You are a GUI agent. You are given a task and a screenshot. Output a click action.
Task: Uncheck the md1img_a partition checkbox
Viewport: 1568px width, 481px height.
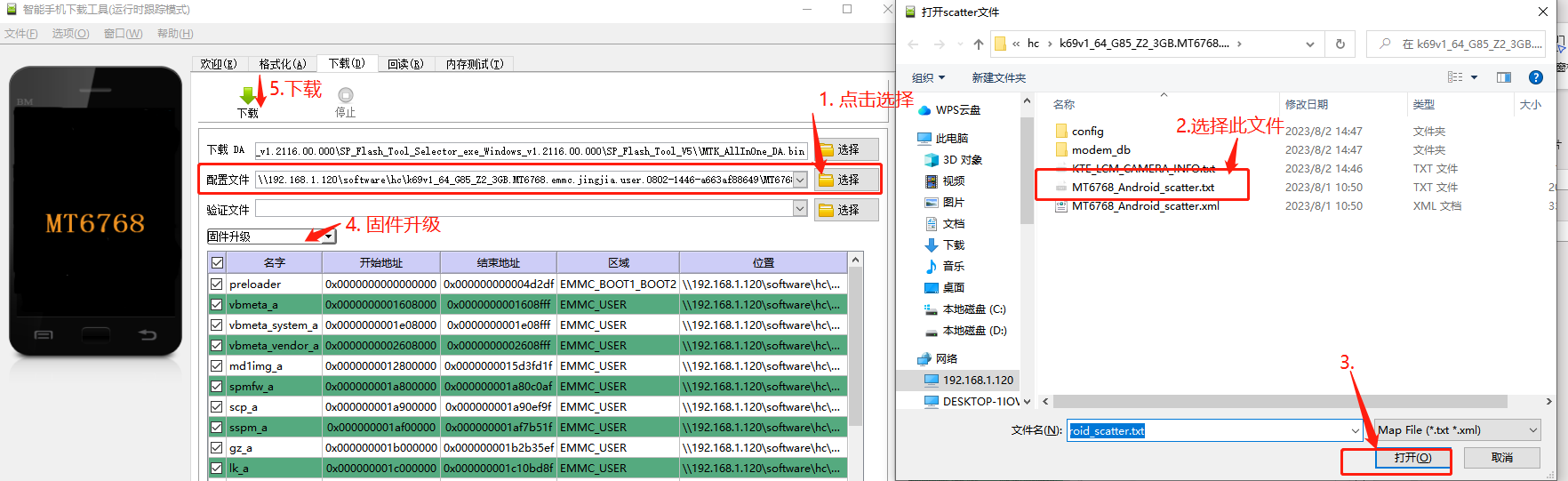click(216, 366)
